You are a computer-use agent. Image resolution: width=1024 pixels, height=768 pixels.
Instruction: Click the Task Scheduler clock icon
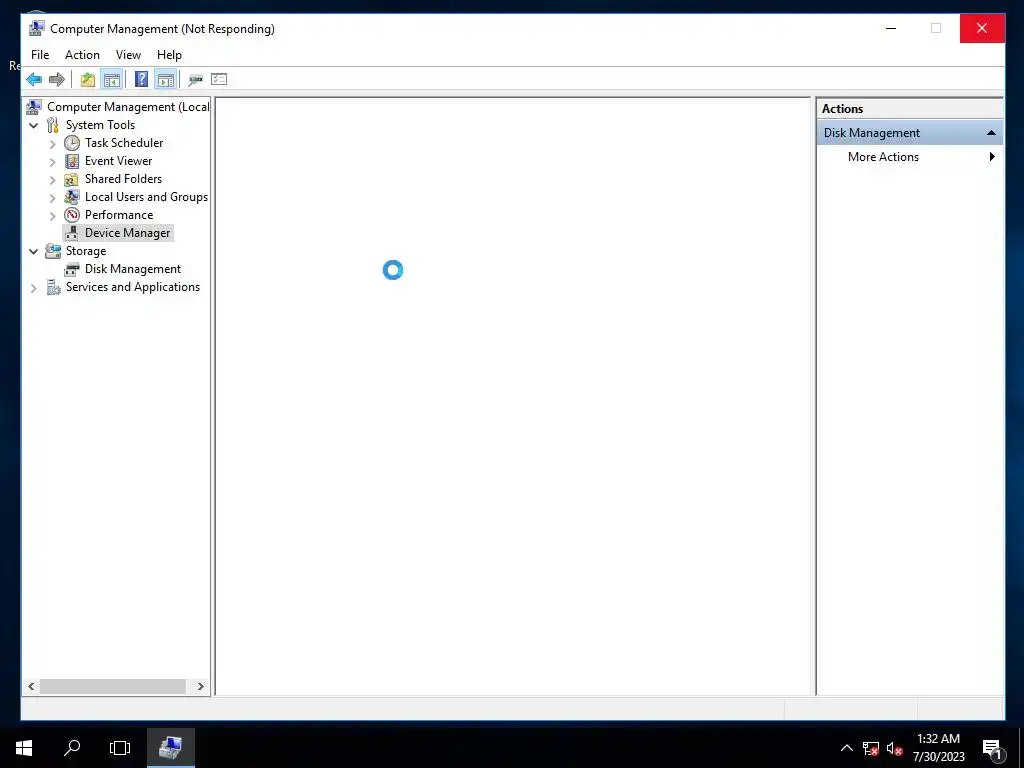click(72, 143)
